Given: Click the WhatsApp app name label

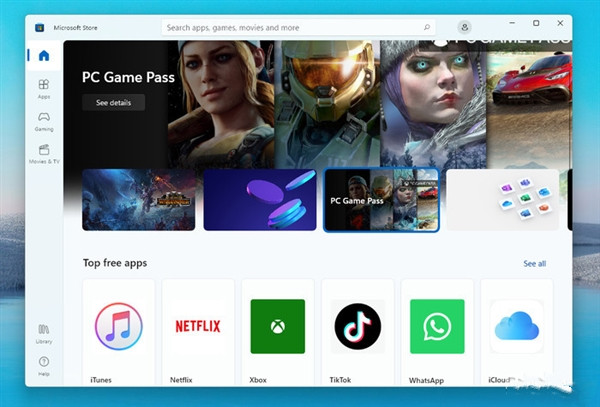Looking at the screenshot, I should coord(426,380).
